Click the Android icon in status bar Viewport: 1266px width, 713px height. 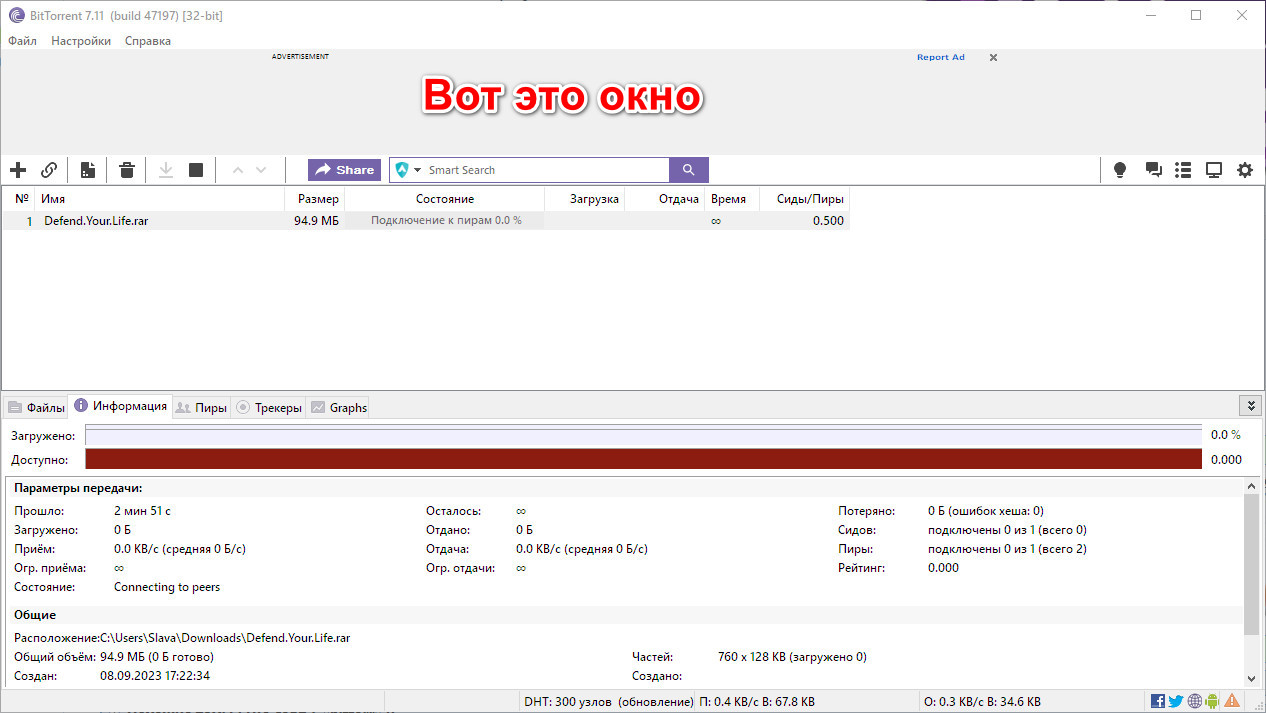(1213, 701)
